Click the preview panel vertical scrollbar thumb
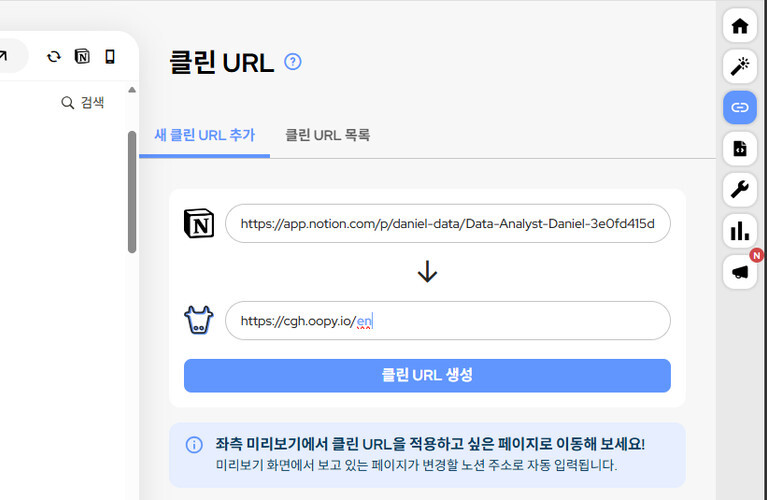The height and width of the screenshot is (500, 767). click(132, 192)
